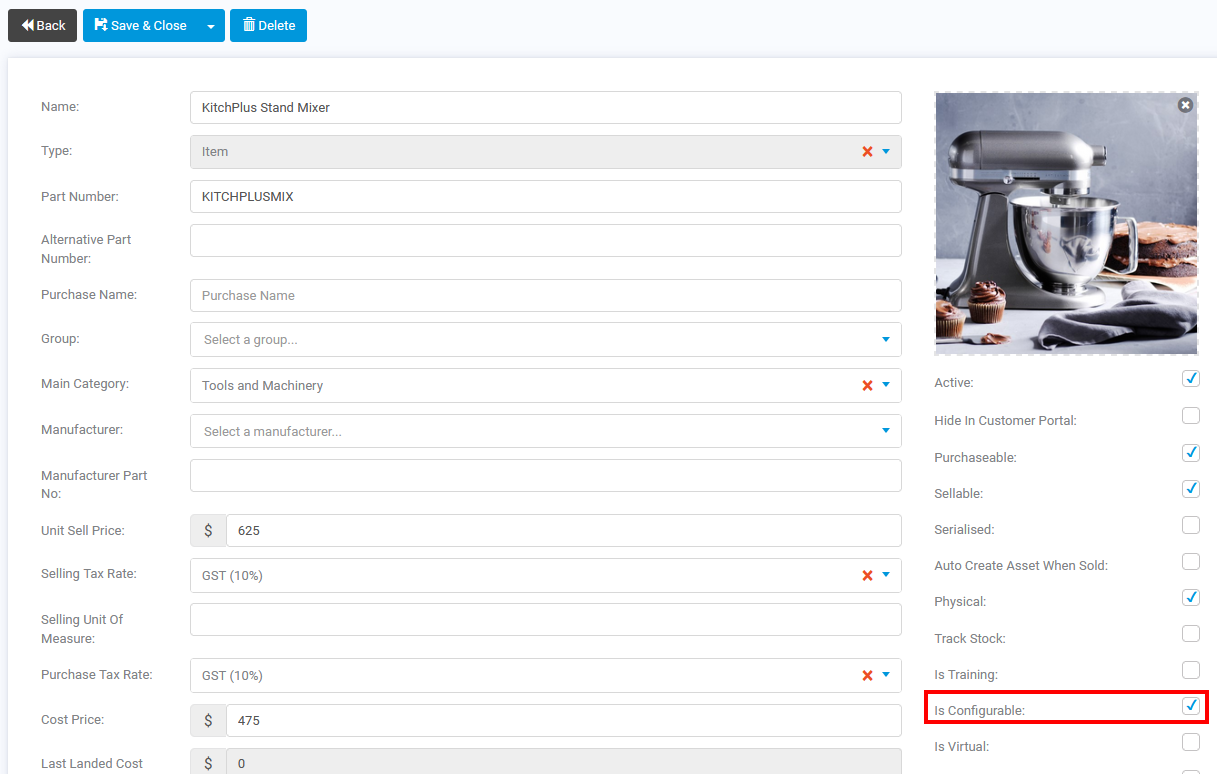Click the Manufacturer Part No field
The height and width of the screenshot is (774, 1217).
click(x=545, y=476)
